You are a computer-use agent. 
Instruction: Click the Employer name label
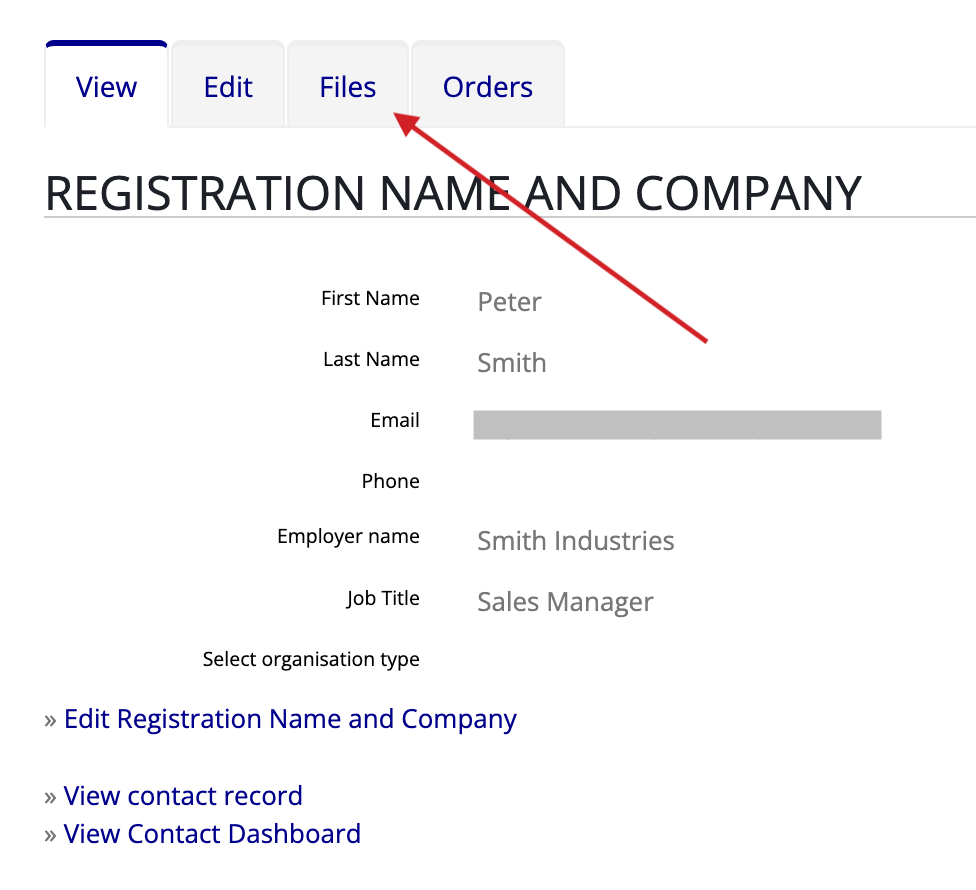tap(348, 536)
